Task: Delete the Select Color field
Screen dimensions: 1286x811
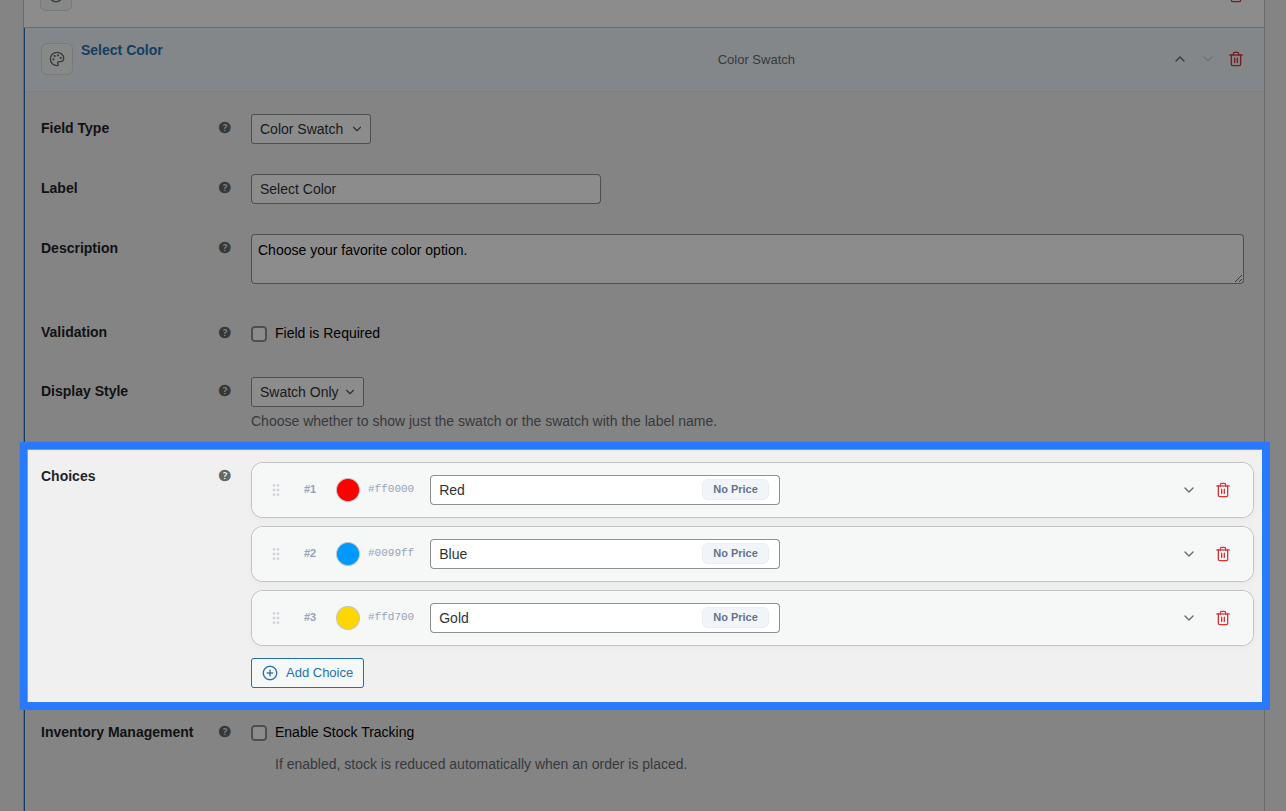Action: [x=1236, y=59]
